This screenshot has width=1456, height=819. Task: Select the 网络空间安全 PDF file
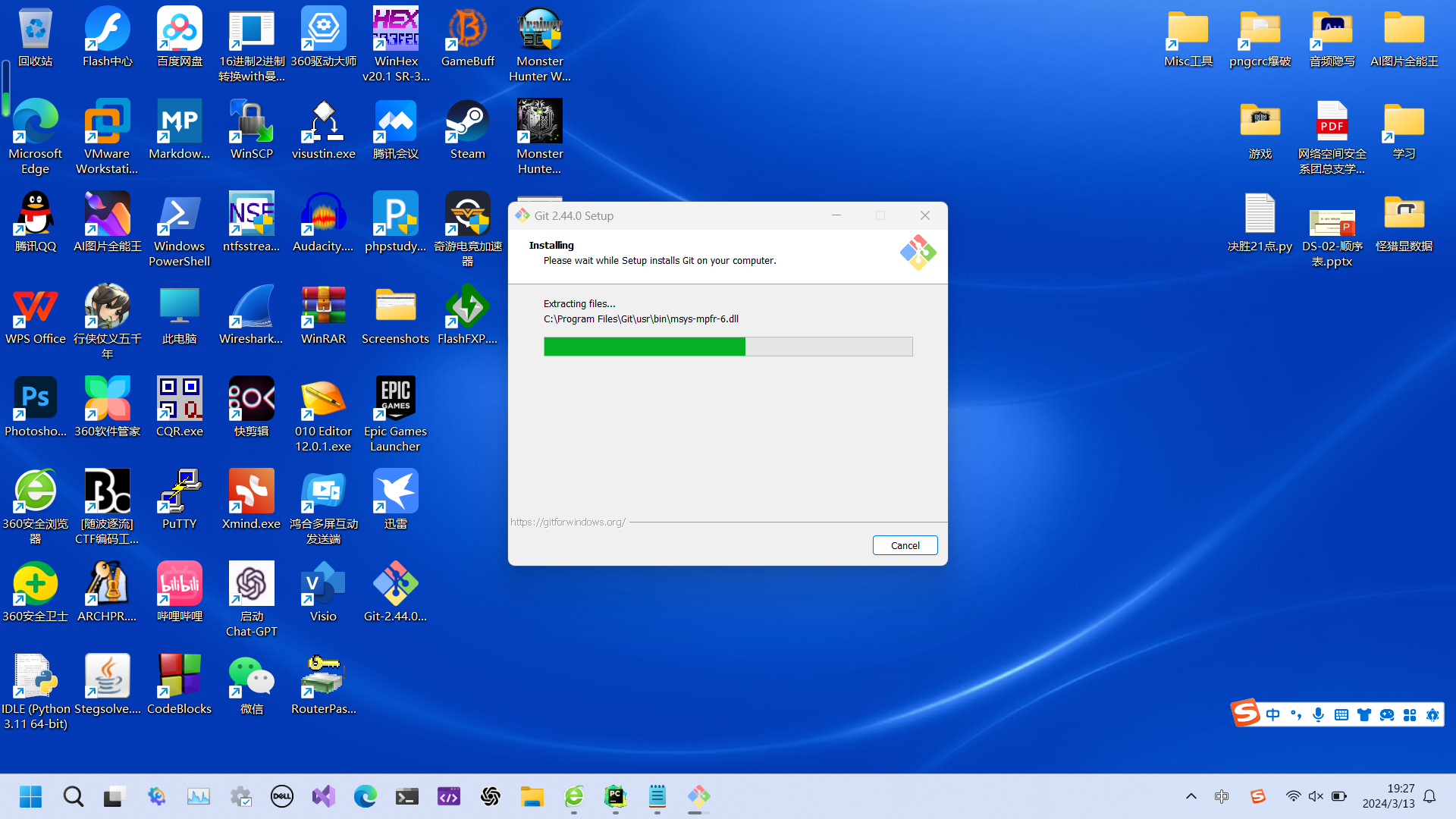(1332, 138)
